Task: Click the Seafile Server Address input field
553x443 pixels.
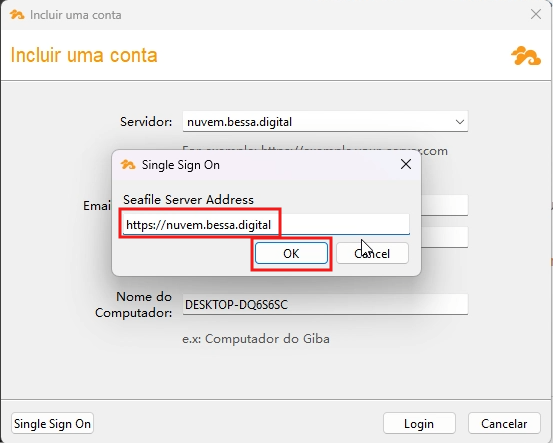Action: click(x=266, y=224)
